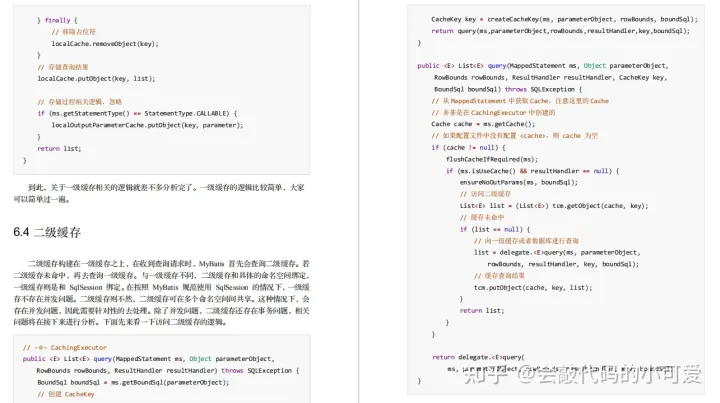Select the '// 访问二级缓存' comment
This screenshot has height=403, width=720.
pos(485,194)
